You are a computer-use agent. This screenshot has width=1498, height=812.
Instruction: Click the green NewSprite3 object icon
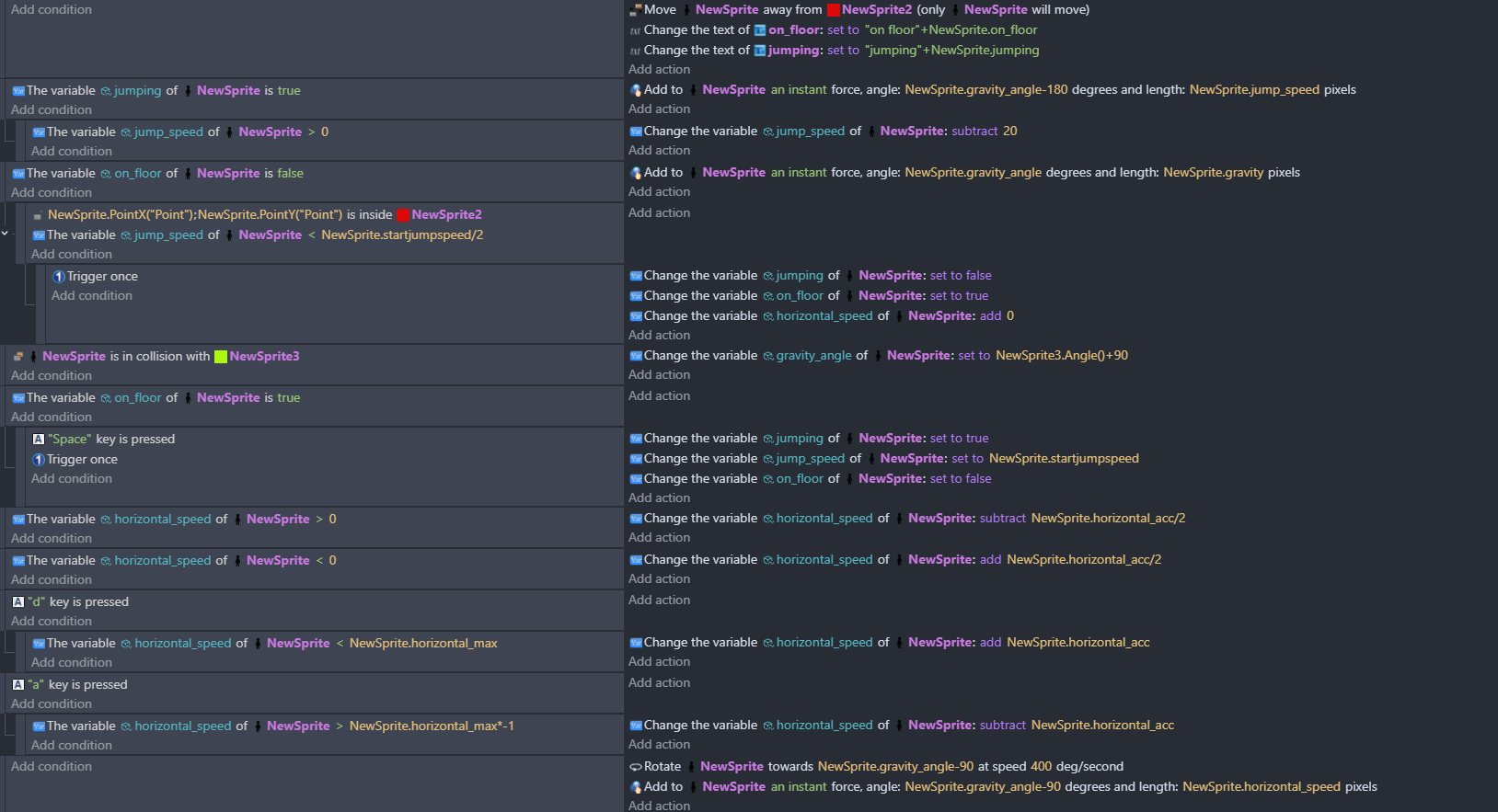(221, 357)
